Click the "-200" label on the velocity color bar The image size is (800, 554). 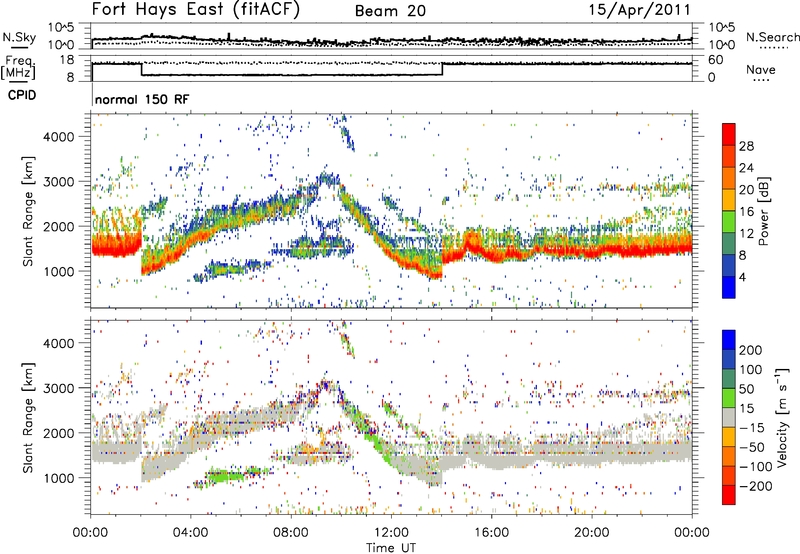coord(756,486)
